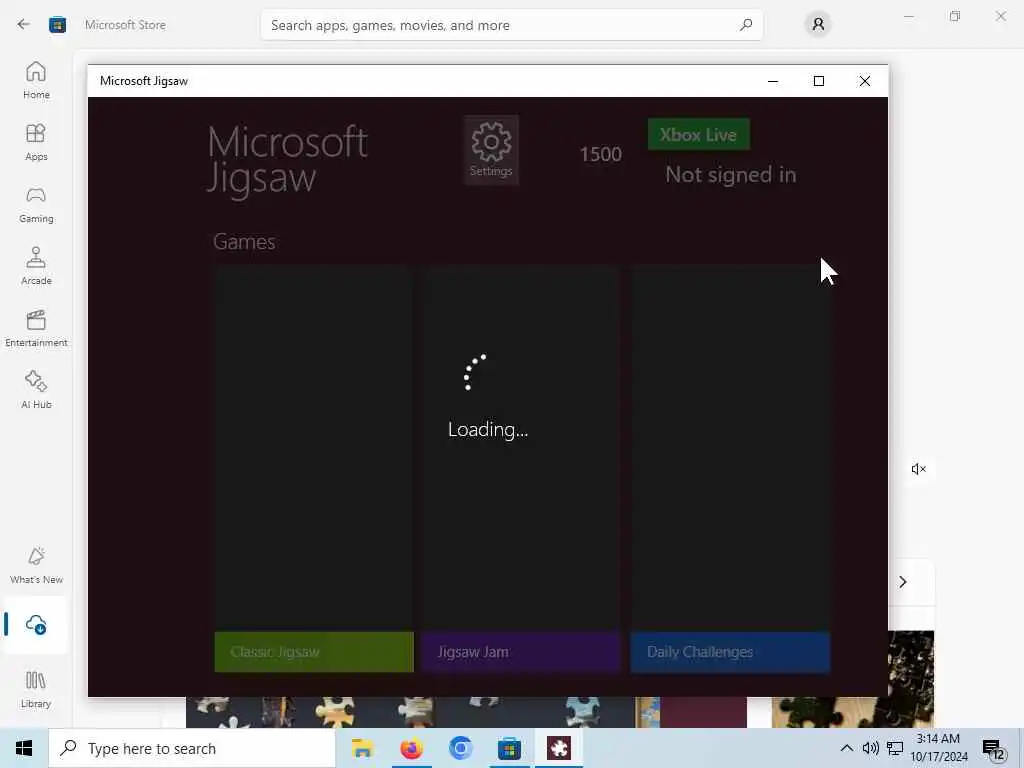The height and width of the screenshot is (768, 1024).
Task: Switch to Microsoft Store taskbar icon
Action: click(x=509, y=748)
